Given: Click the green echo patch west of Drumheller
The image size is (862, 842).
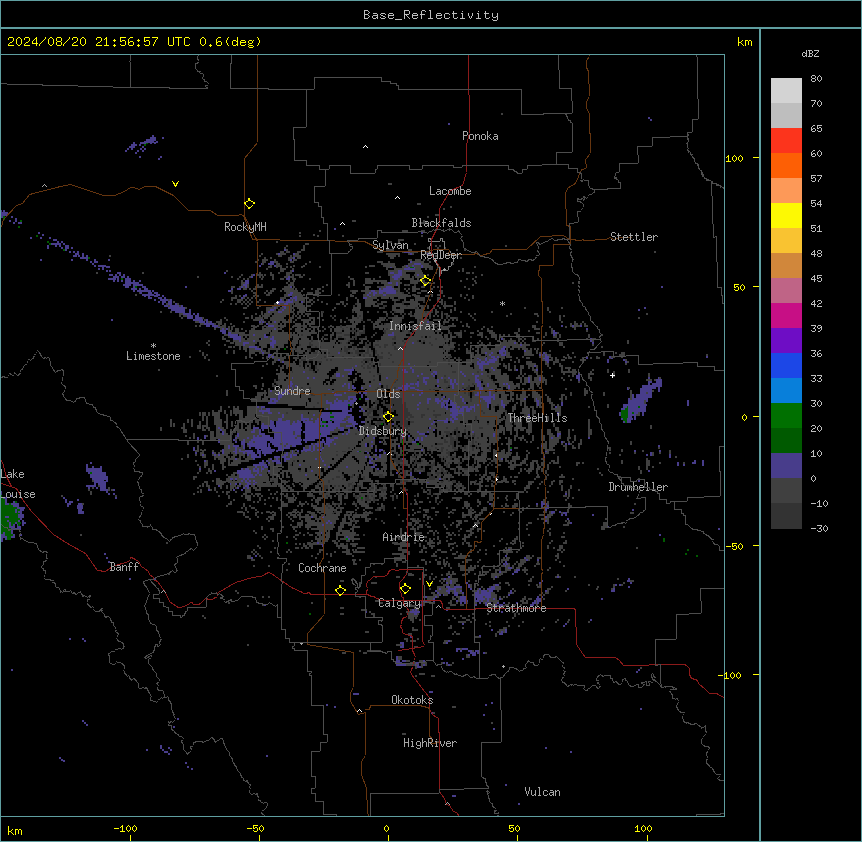Looking at the screenshot, I should (x=625, y=414).
